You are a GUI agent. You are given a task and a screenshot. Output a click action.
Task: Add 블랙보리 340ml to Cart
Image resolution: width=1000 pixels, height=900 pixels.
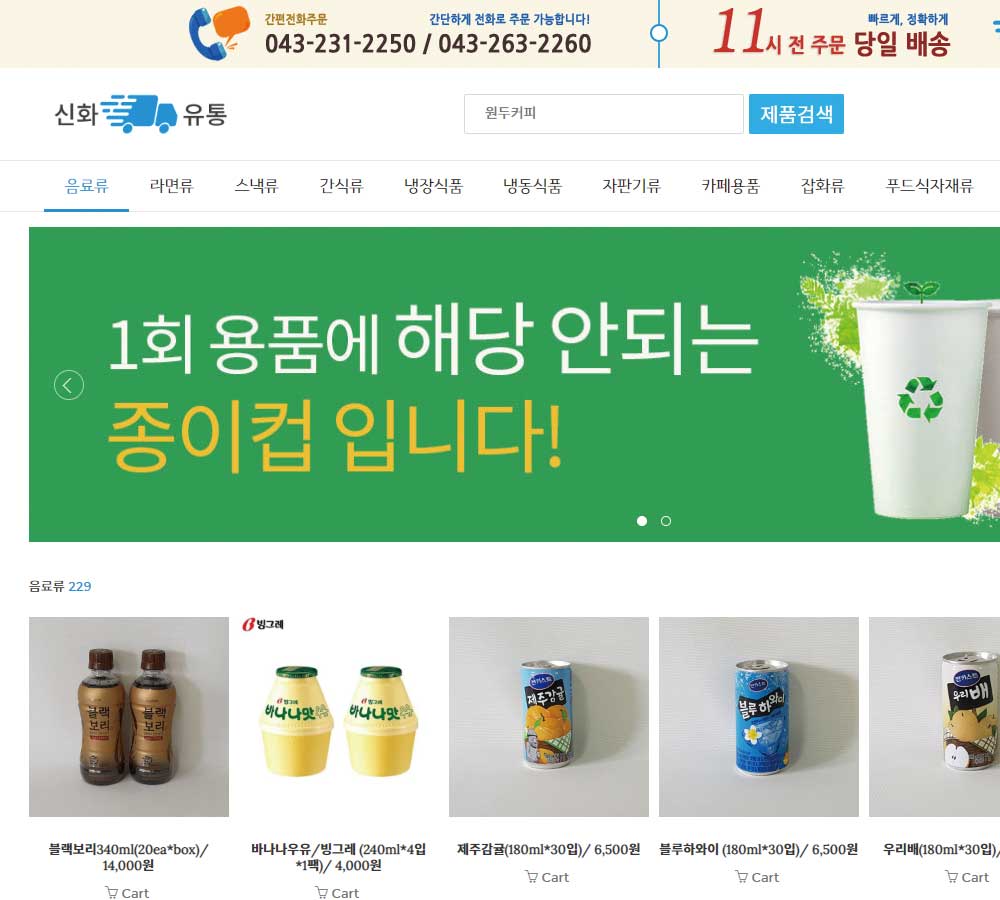point(127,892)
